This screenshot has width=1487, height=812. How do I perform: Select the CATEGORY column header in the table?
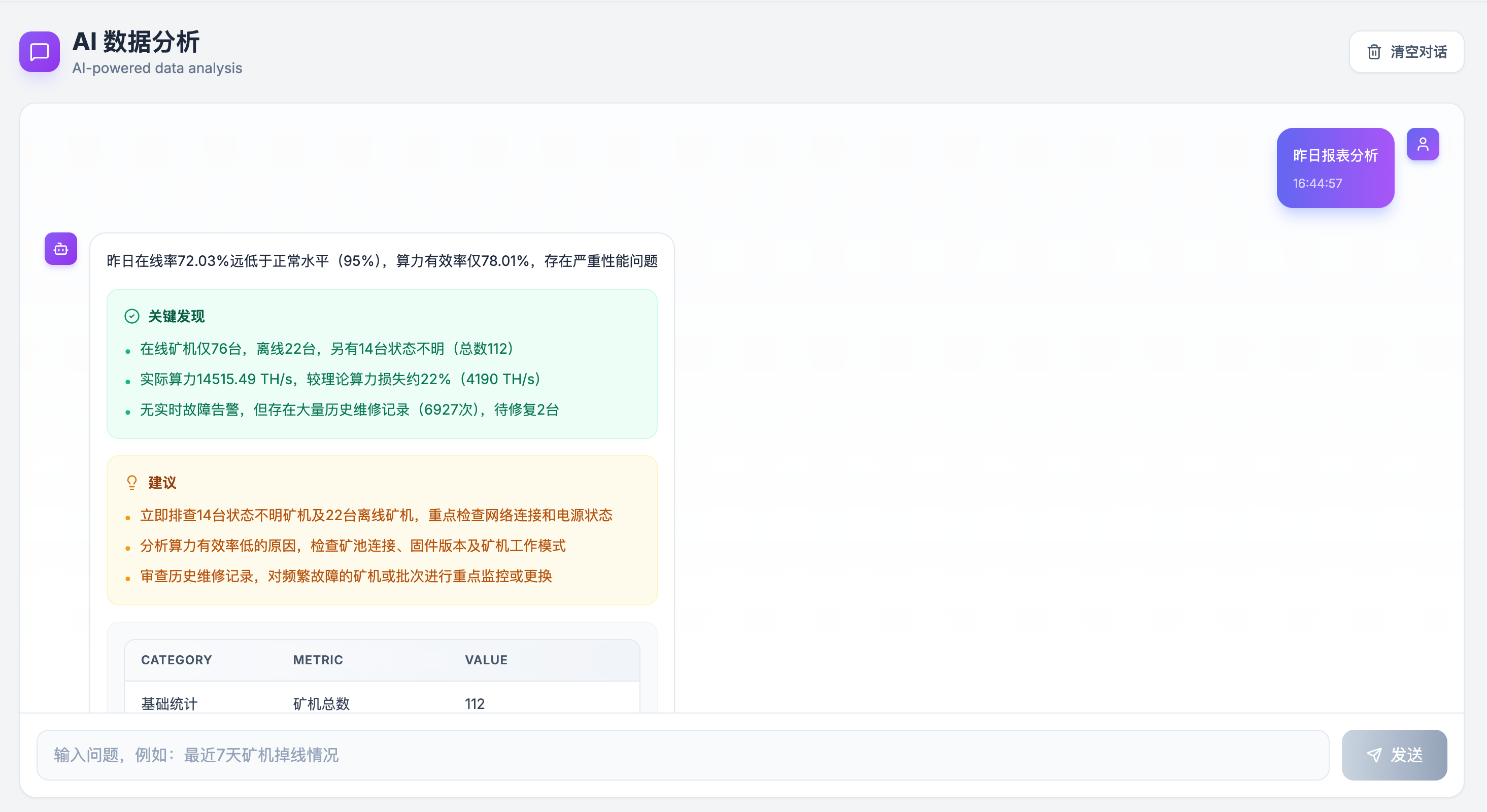click(176, 660)
